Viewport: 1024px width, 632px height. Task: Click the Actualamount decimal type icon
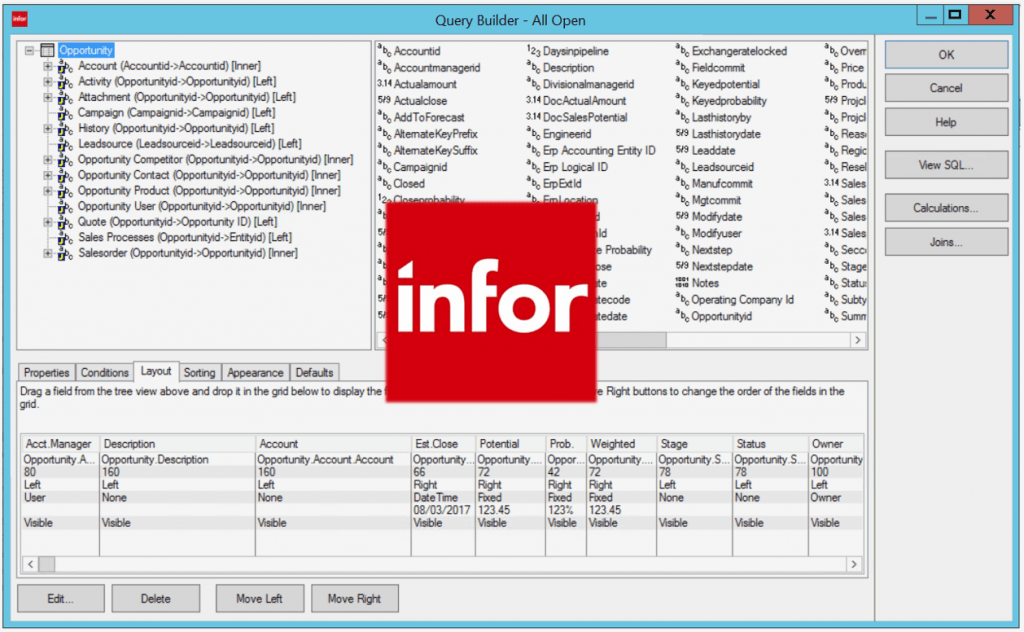[383, 84]
